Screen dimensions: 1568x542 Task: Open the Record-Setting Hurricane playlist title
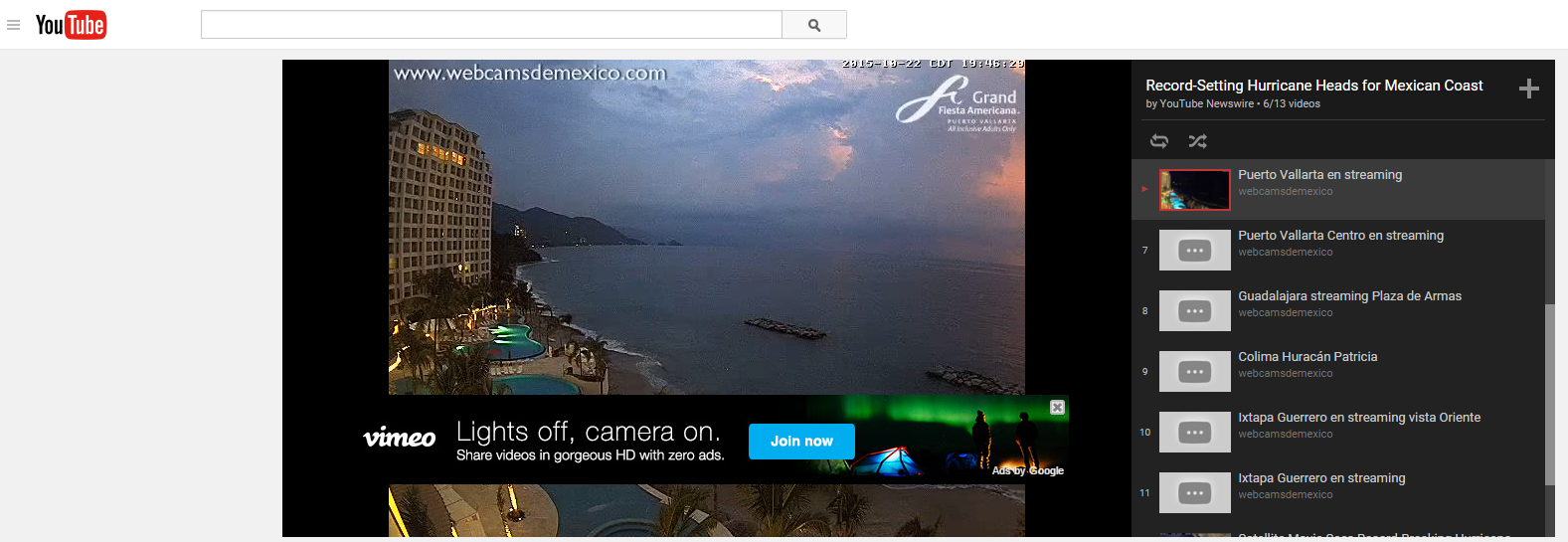click(1313, 86)
